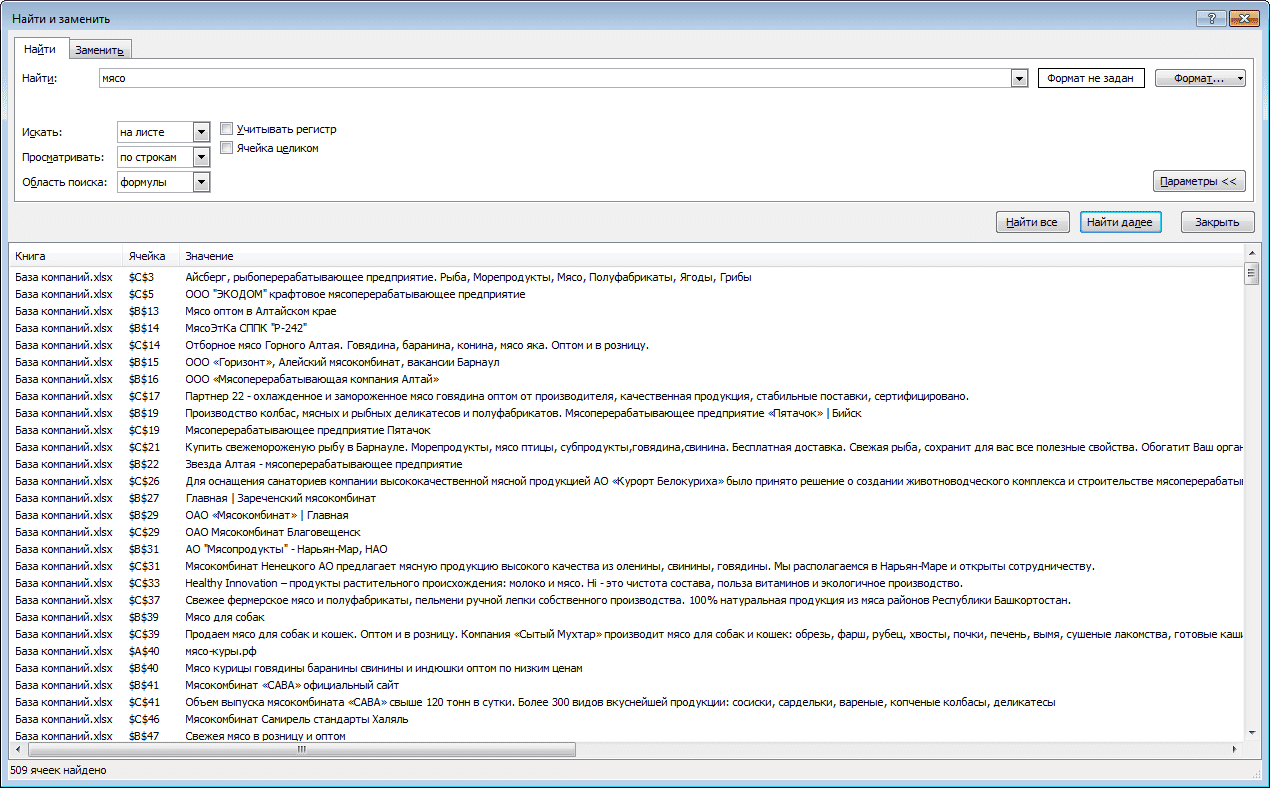Open the Искать dropdown
1270x788 pixels.
(201, 131)
